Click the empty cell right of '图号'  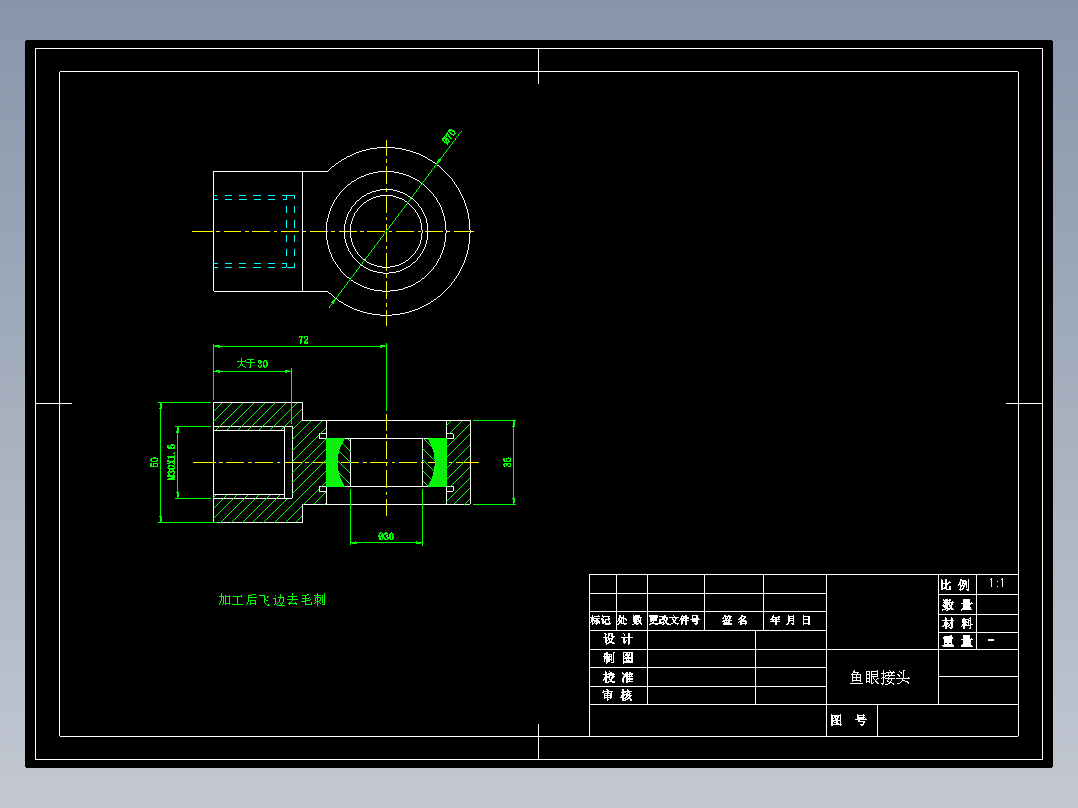coord(947,720)
